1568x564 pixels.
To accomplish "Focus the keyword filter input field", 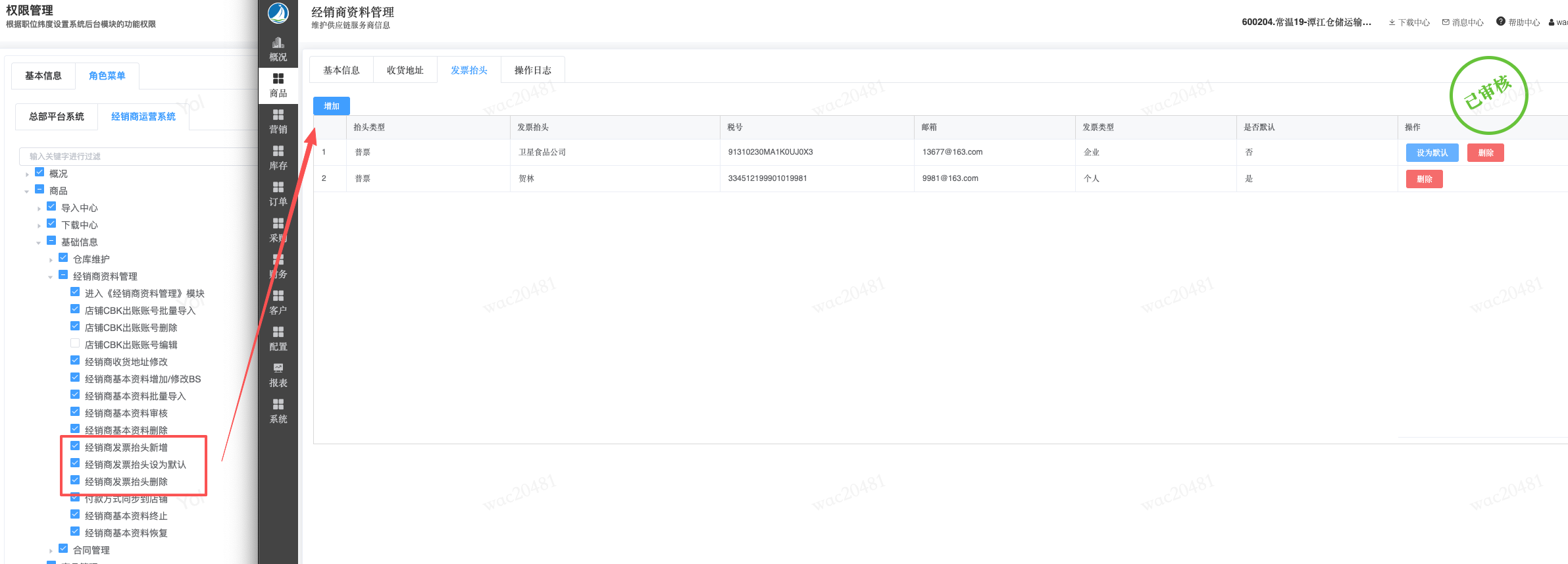I will click(138, 156).
